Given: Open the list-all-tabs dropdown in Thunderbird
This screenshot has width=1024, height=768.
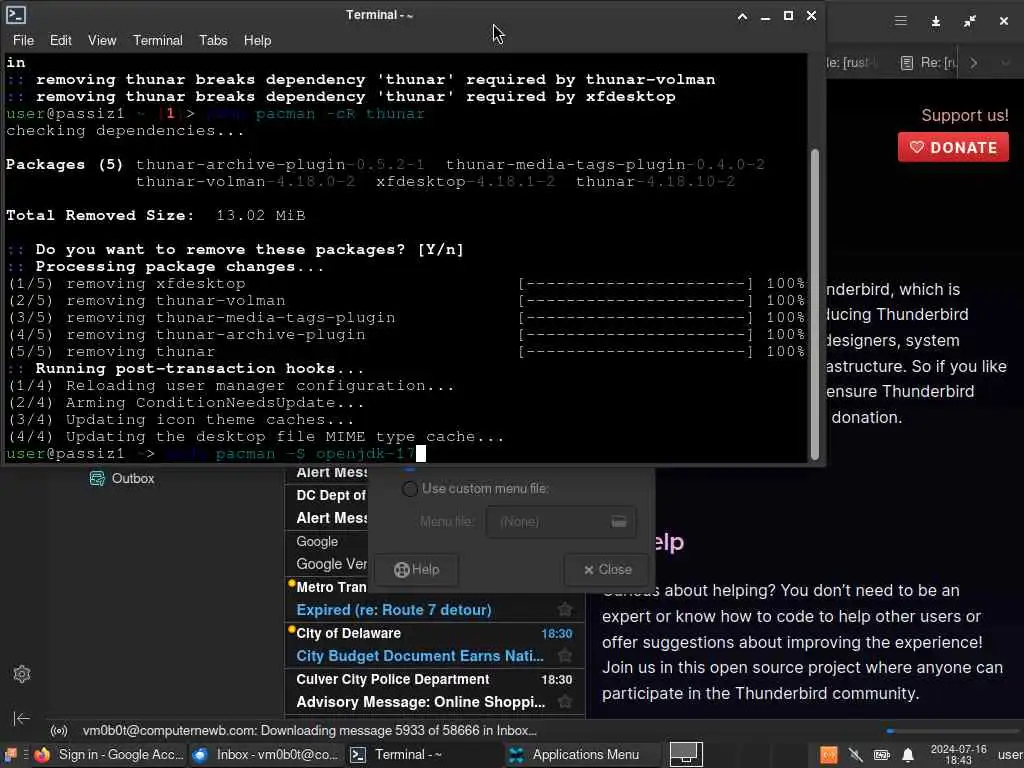Looking at the screenshot, I should pos(1005,63).
